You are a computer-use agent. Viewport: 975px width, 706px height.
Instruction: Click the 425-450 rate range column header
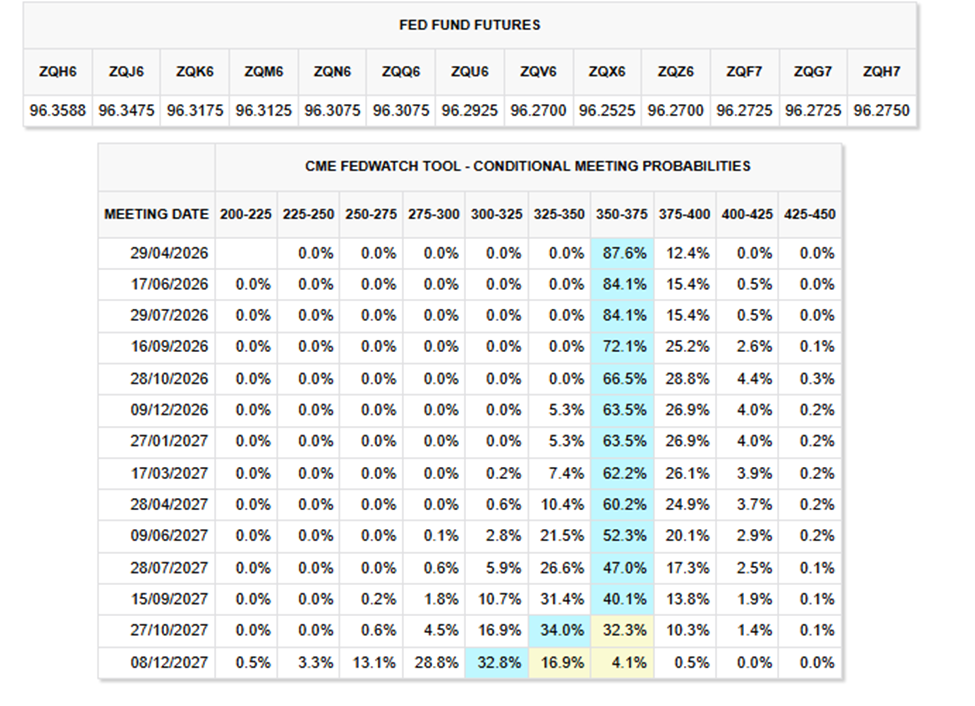pos(809,214)
